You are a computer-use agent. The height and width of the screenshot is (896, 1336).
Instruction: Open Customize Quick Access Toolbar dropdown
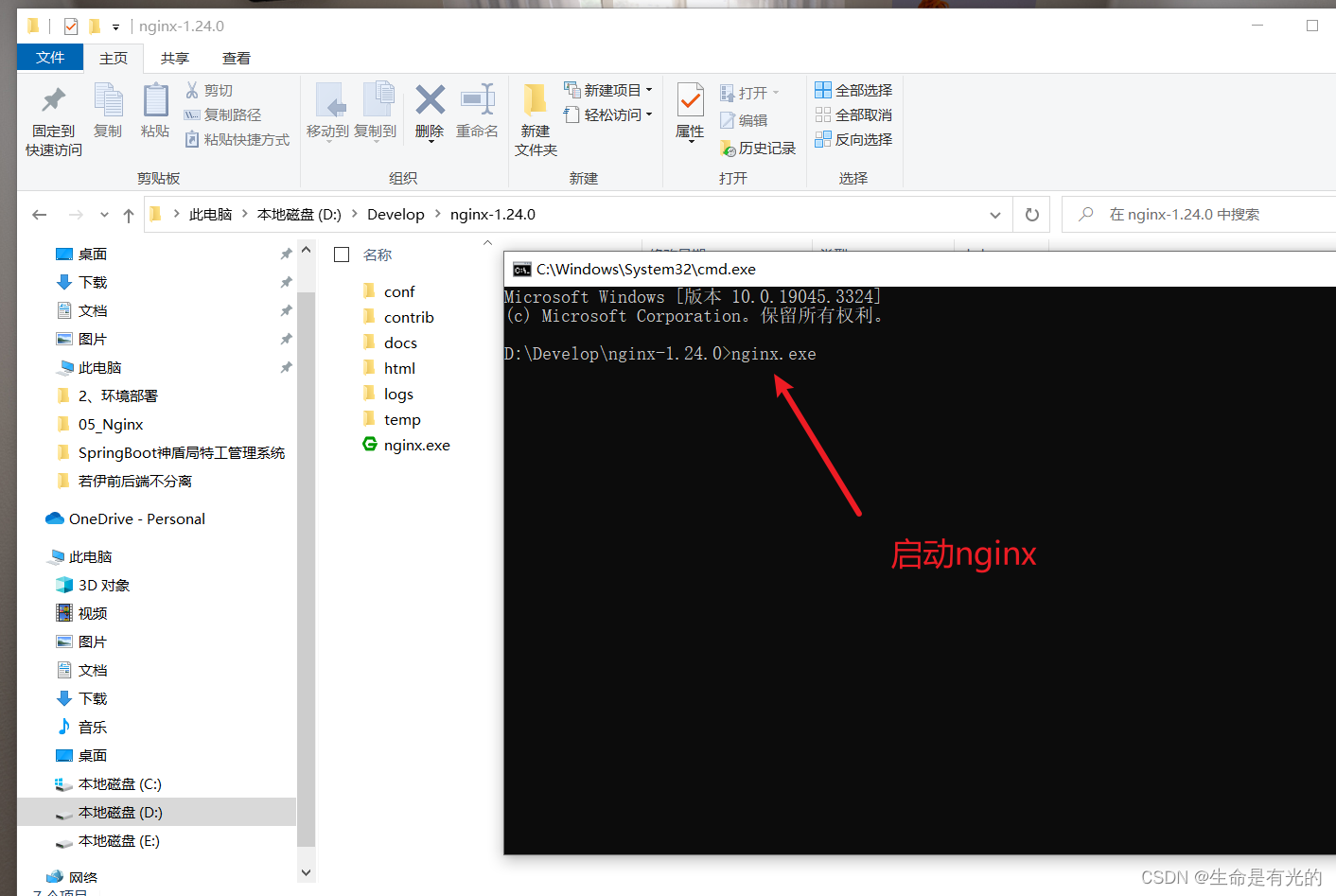coord(115,27)
